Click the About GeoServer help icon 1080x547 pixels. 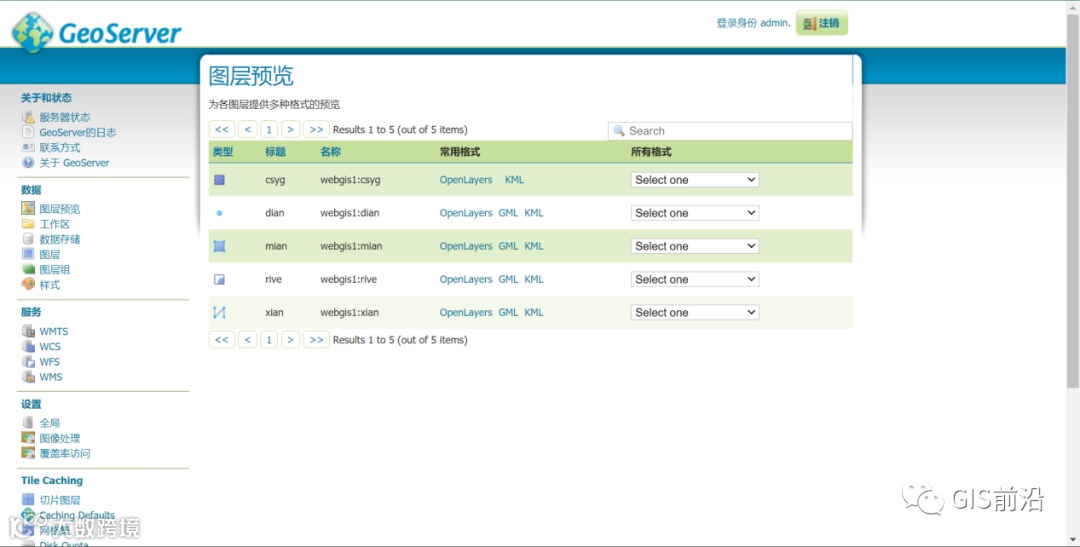tap(28, 163)
